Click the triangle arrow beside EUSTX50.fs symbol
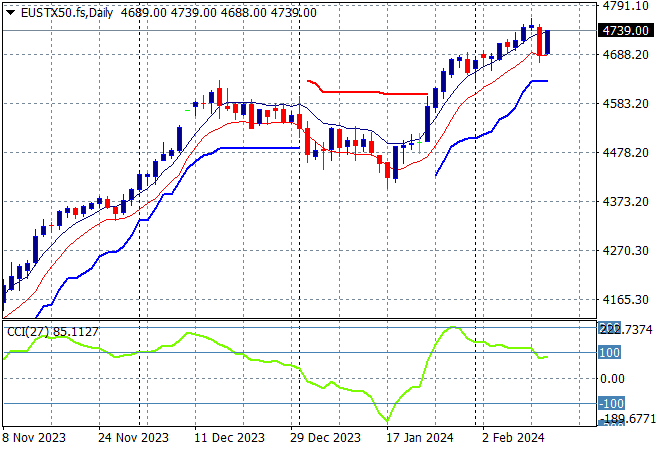 click(x=10, y=12)
